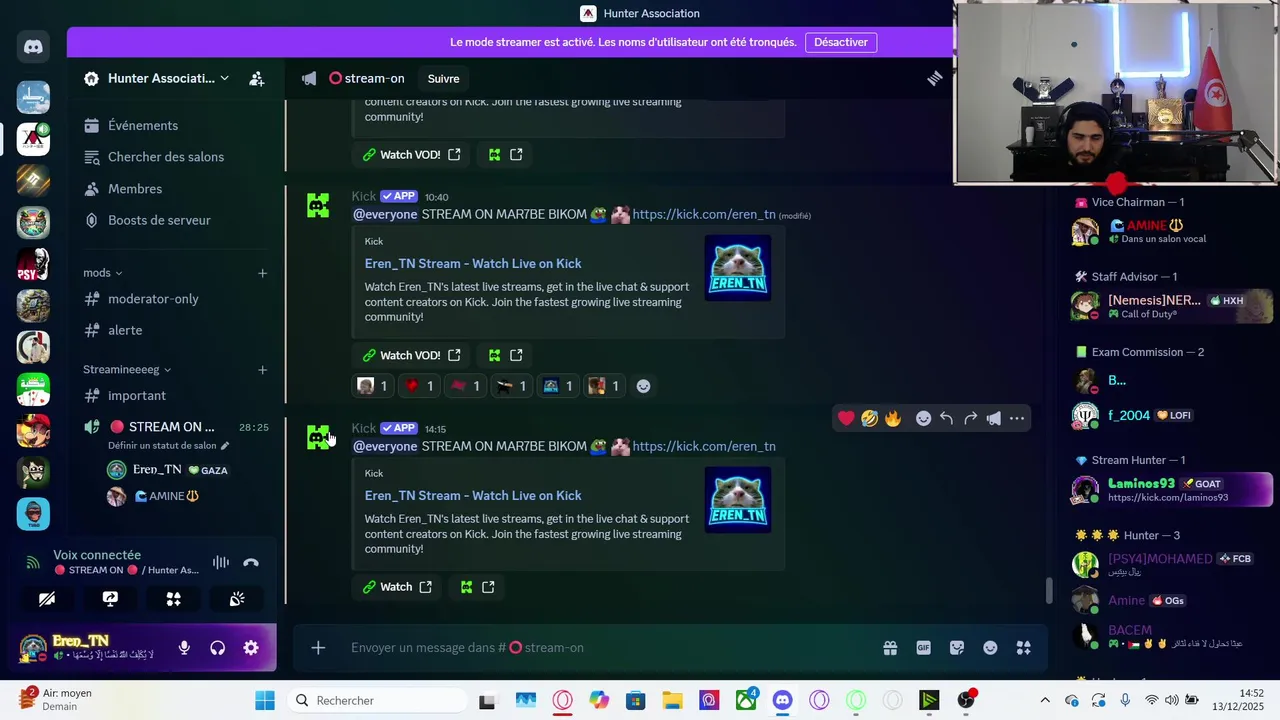Open Boosts de serveur

tap(173, 220)
